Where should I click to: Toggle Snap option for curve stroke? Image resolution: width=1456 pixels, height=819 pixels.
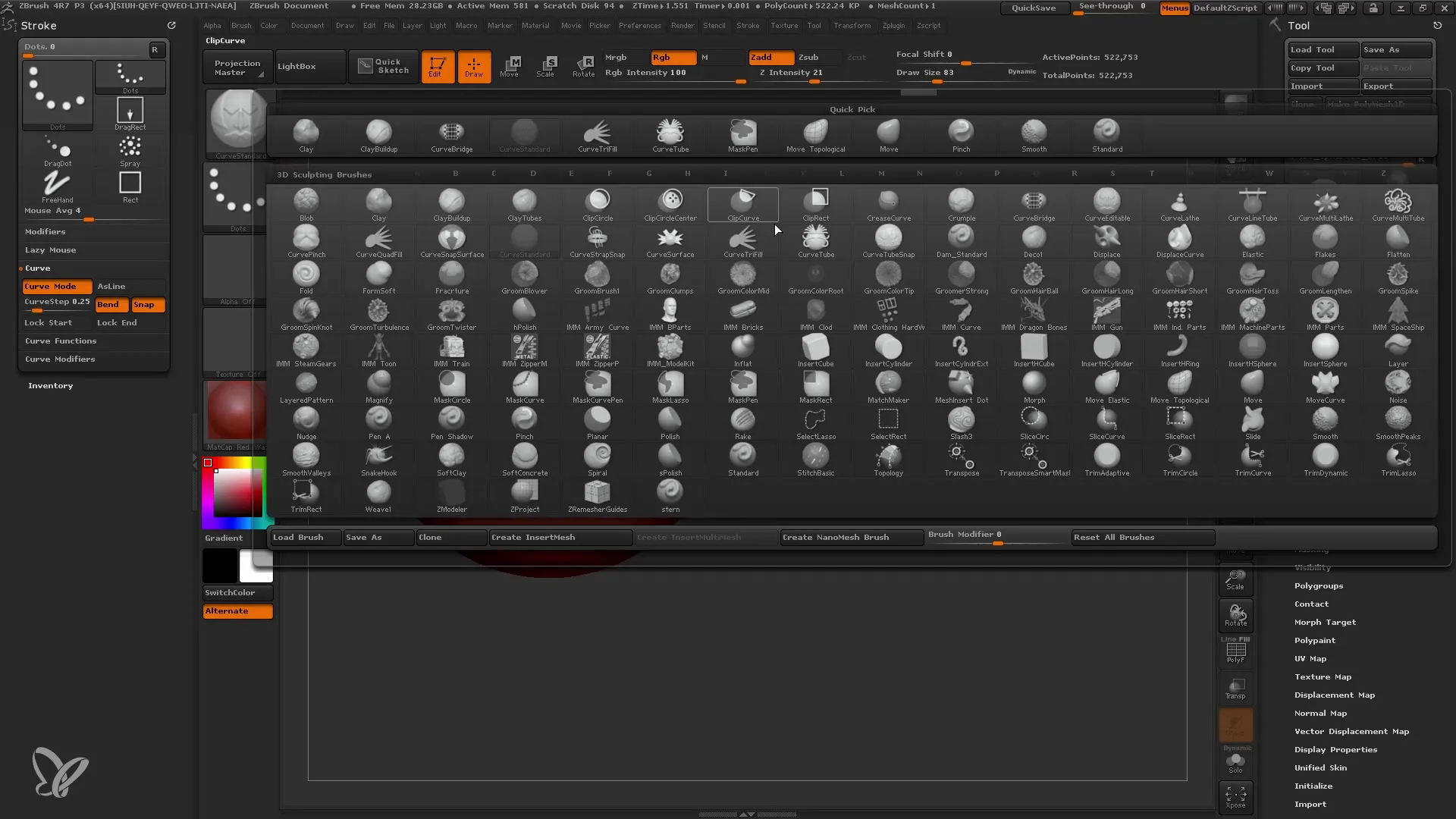pos(144,304)
